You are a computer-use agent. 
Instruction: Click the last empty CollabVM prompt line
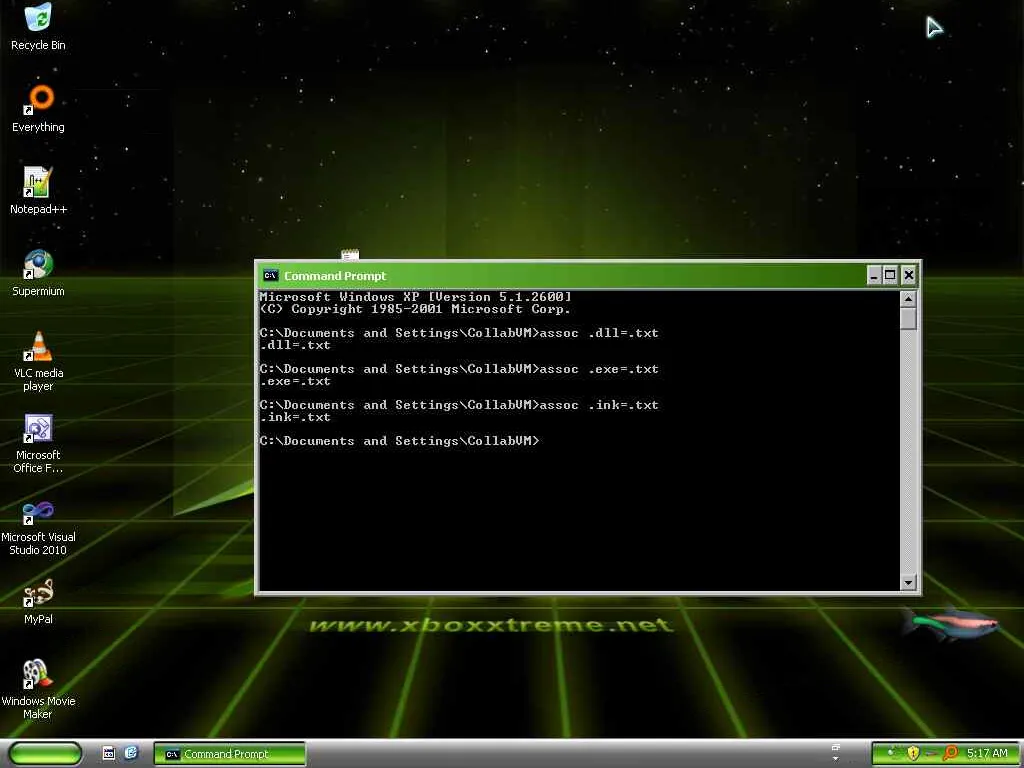[400, 441]
